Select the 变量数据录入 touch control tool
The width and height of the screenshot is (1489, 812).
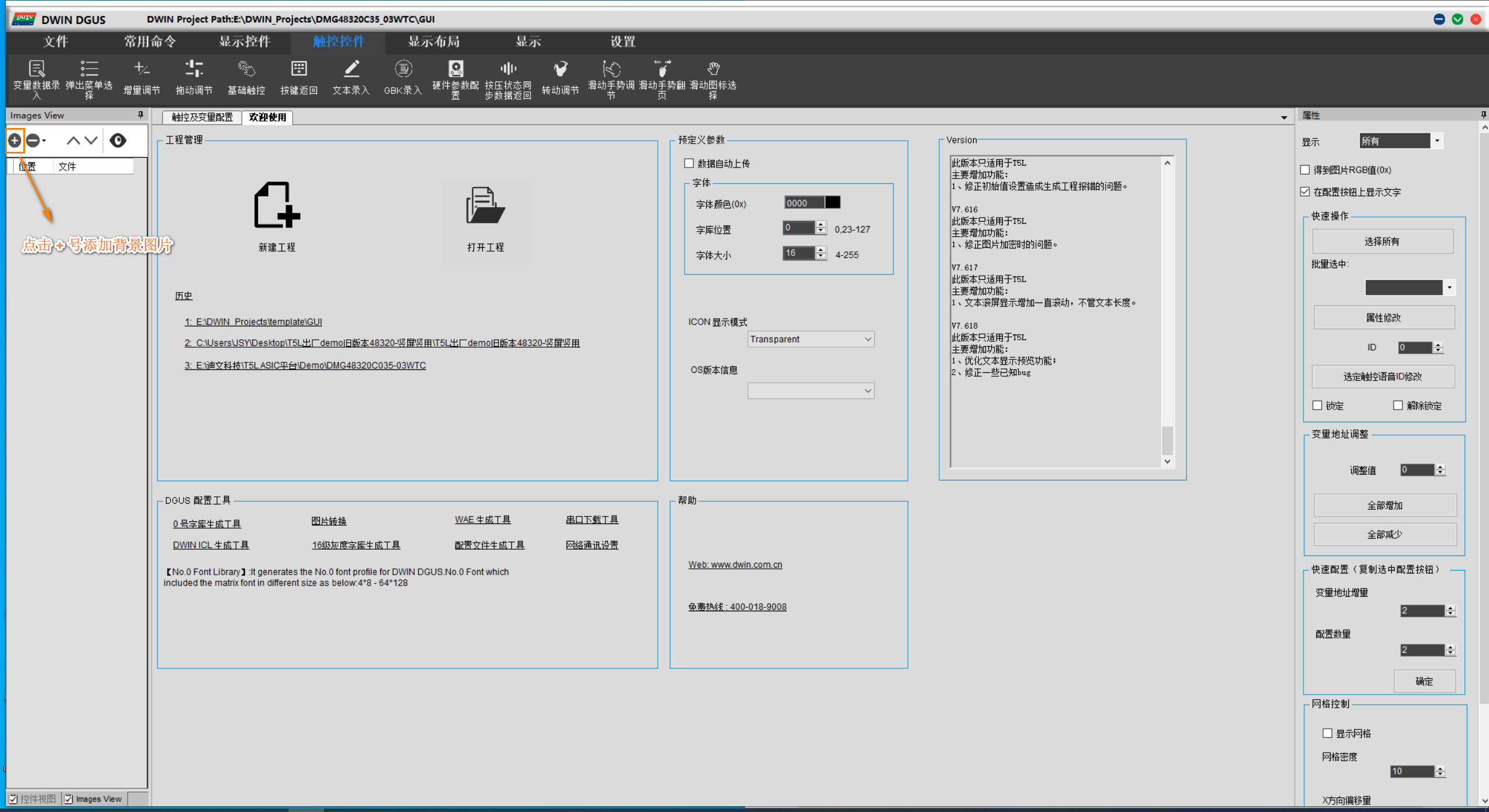(36, 79)
